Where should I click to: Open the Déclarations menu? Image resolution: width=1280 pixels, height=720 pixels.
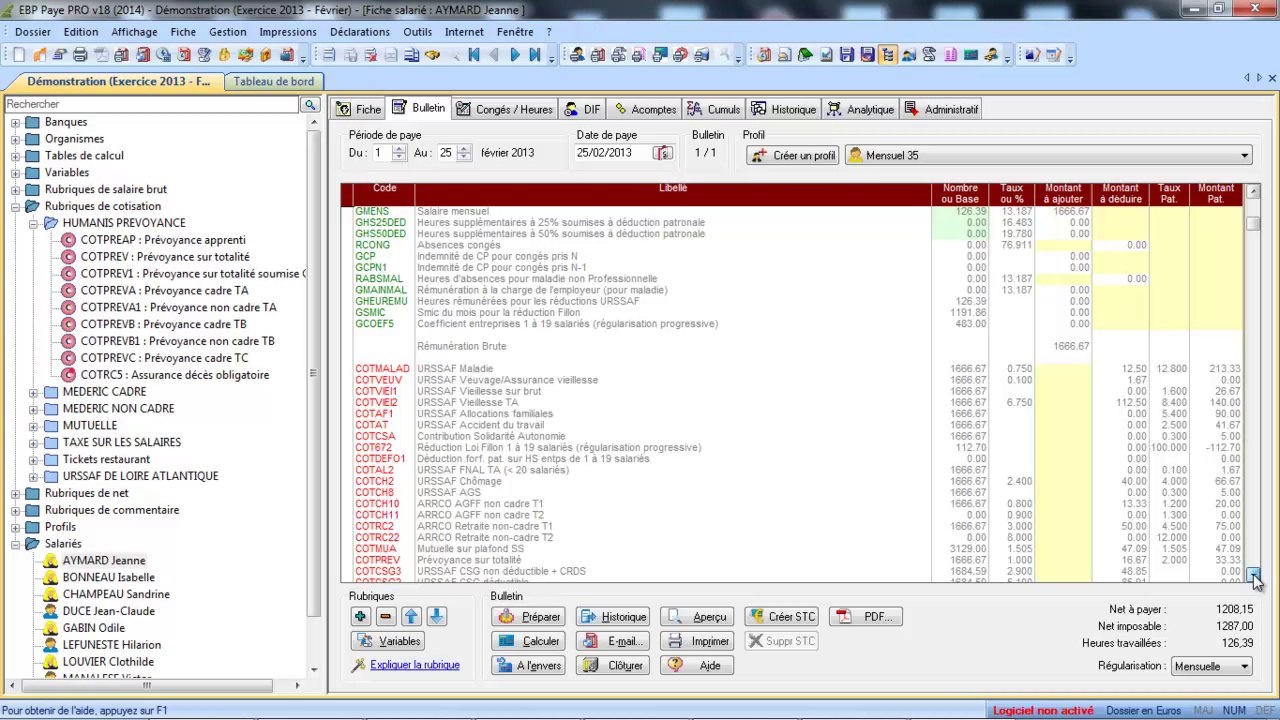coord(360,32)
